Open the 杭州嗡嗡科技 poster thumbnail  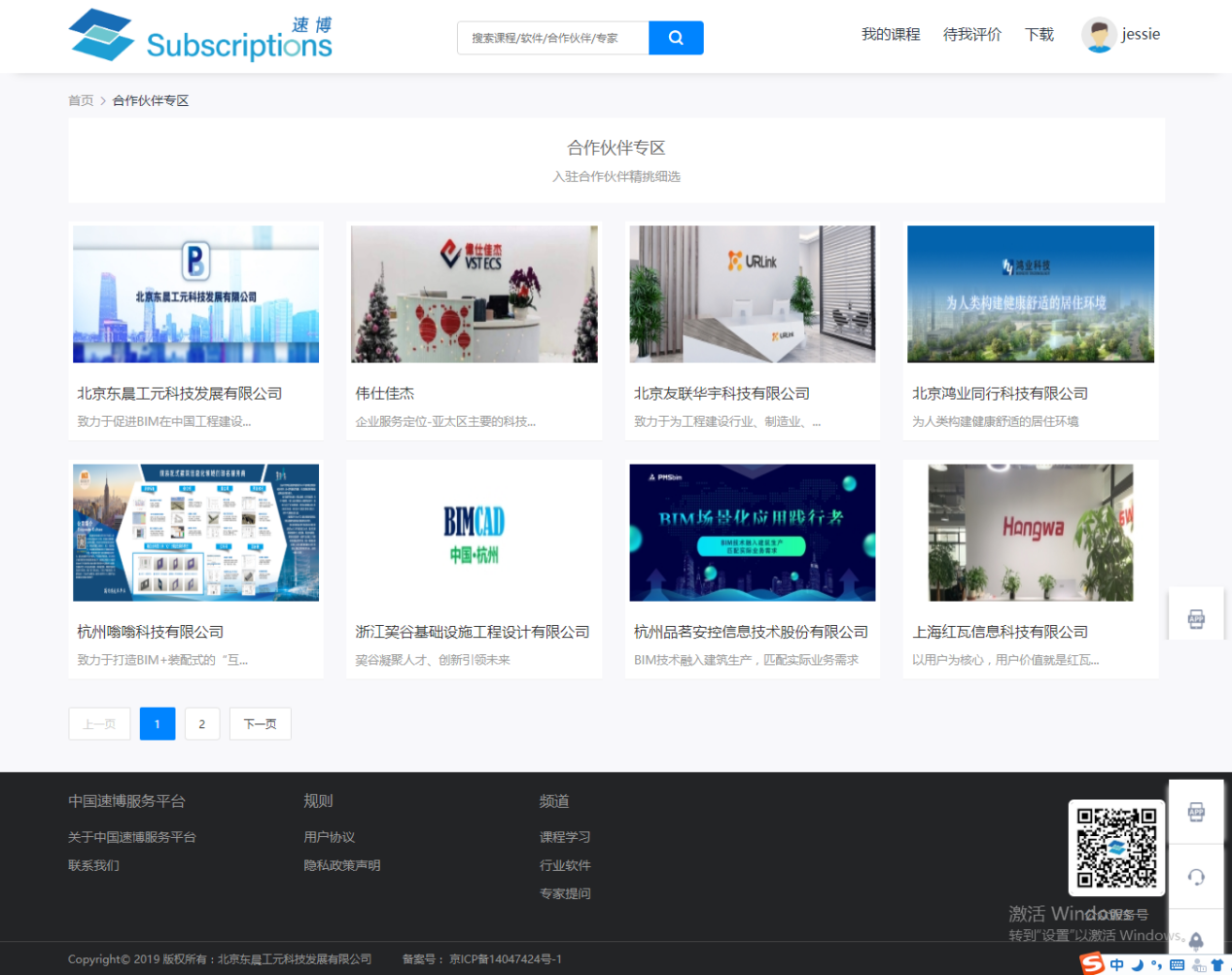click(195, 533)
